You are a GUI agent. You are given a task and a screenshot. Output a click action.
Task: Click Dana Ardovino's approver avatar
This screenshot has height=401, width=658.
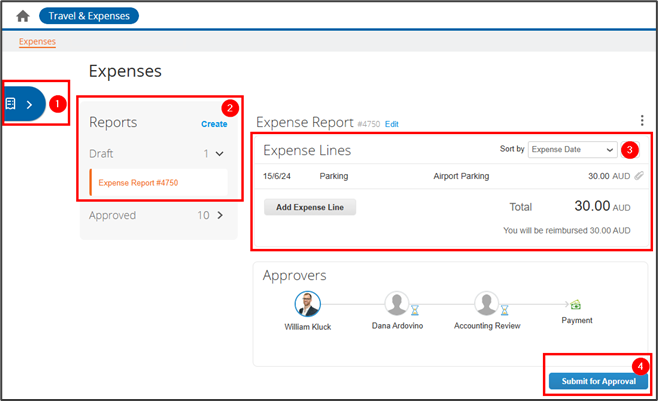pos(397,304)
